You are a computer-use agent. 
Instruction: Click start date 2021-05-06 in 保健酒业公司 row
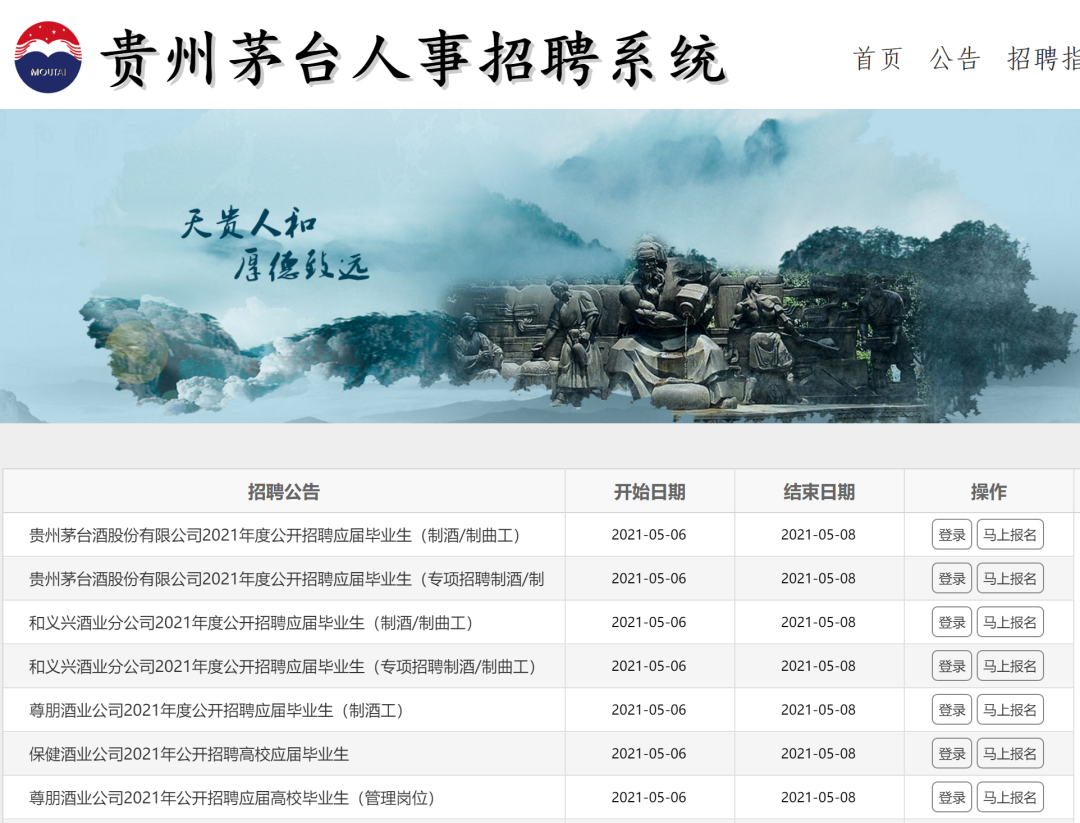(x=649, y=753)
